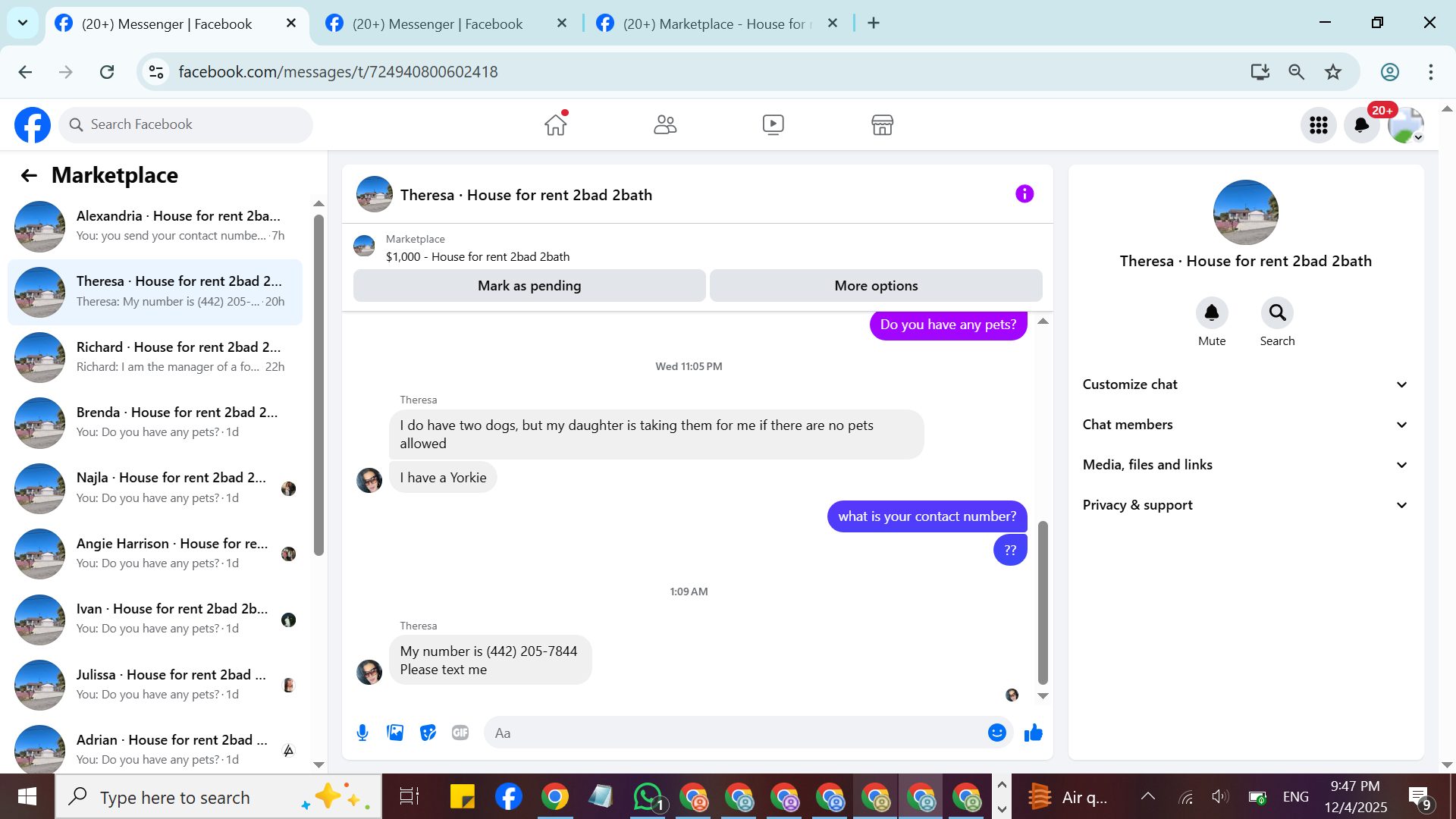Open conversation information purple icon
The height and width of the screenshot is (819, 1456).
click(1025, 194)
